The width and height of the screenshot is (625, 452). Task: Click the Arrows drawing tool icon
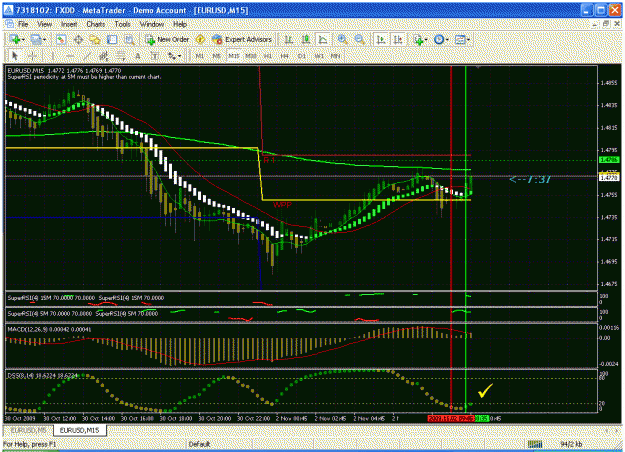click(172, 56)
